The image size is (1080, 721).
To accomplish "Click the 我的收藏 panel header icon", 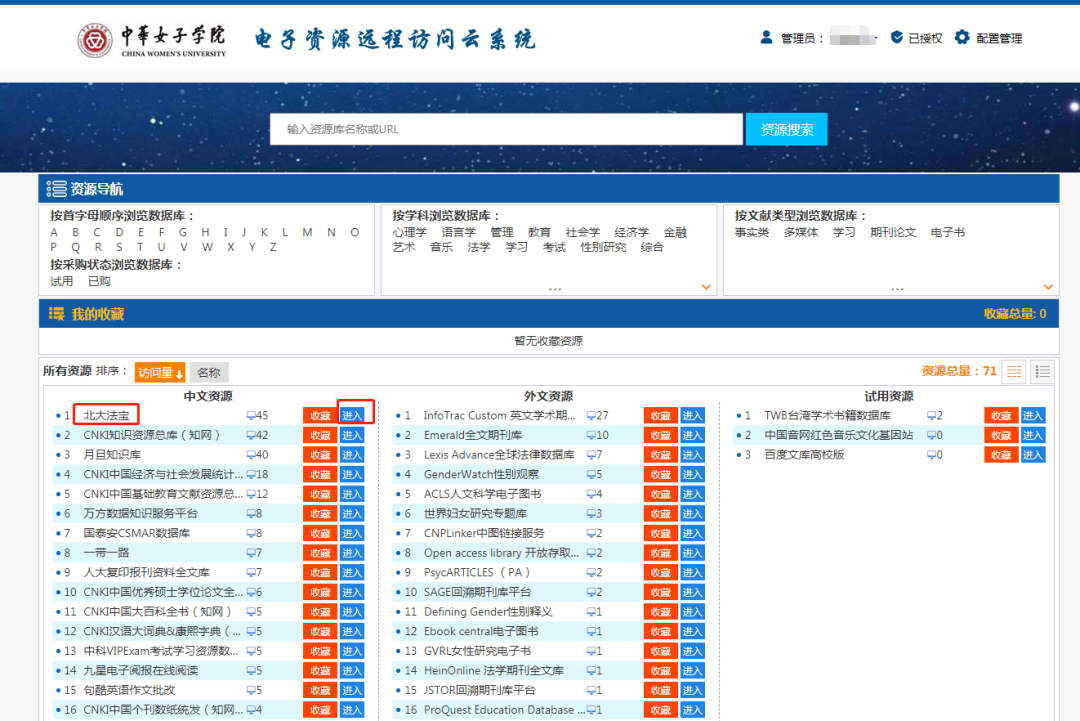I will click(58, 312).
